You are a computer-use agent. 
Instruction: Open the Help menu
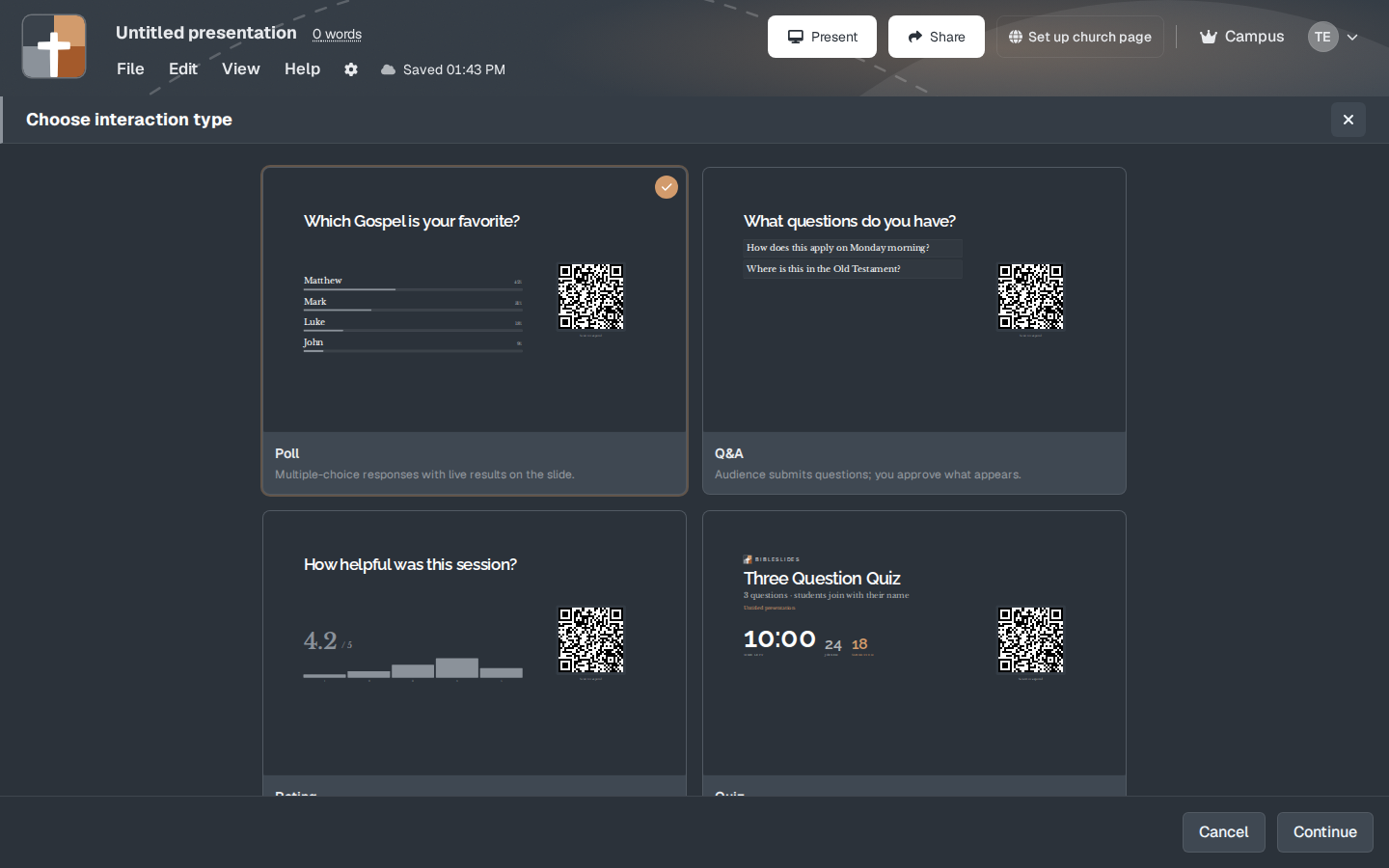[302, 68]
